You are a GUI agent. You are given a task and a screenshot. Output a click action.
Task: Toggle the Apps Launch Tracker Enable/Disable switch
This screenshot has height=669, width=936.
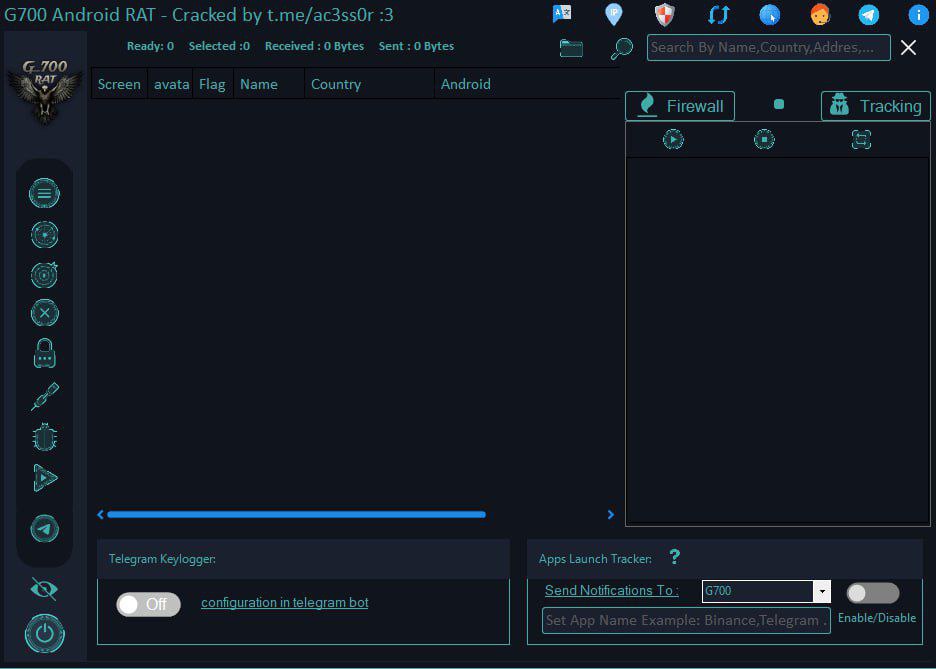tap(872, 593)
